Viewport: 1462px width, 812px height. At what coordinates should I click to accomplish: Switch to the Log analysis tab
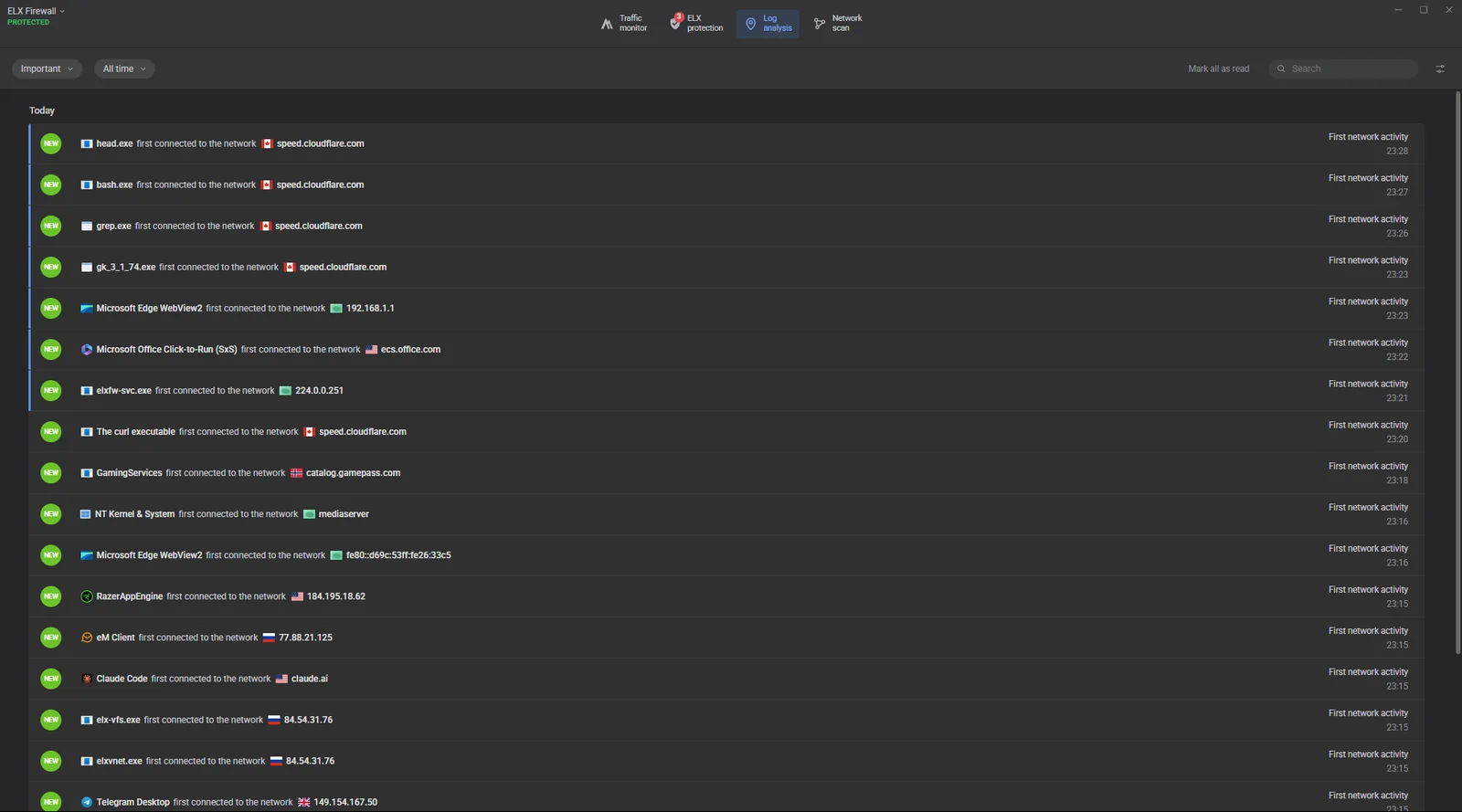[x=768, y=24]
